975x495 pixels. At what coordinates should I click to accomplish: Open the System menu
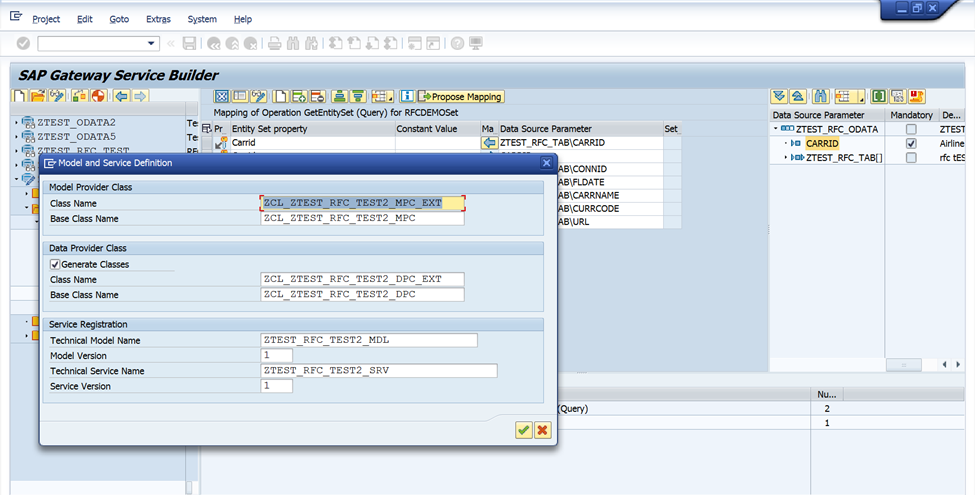coord(202,19)
